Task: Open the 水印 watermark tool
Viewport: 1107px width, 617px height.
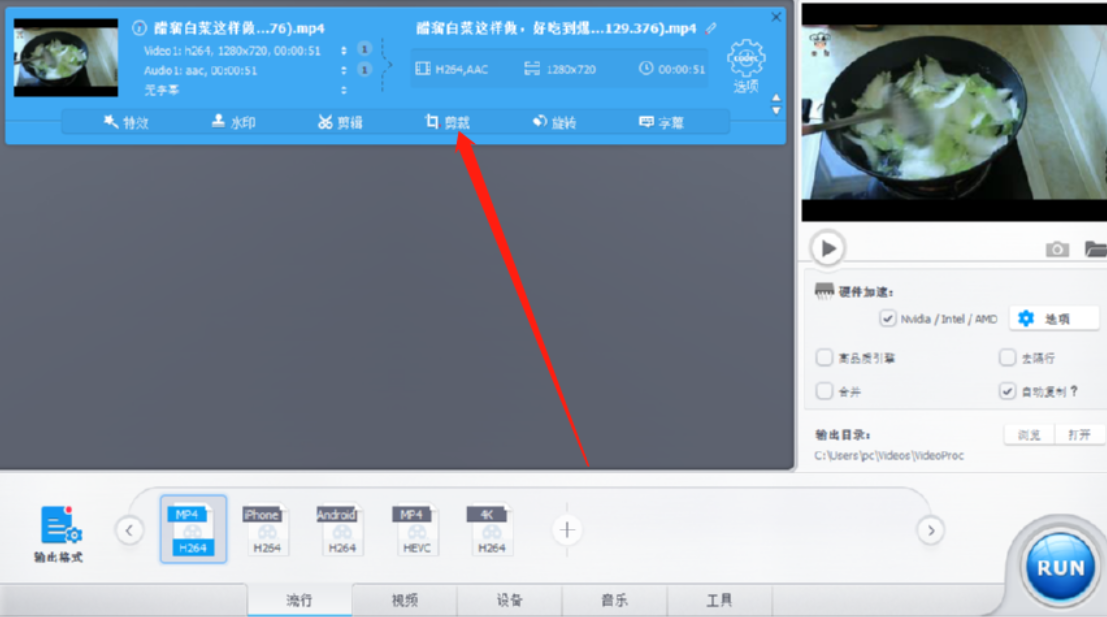Action: click(234, 122)
